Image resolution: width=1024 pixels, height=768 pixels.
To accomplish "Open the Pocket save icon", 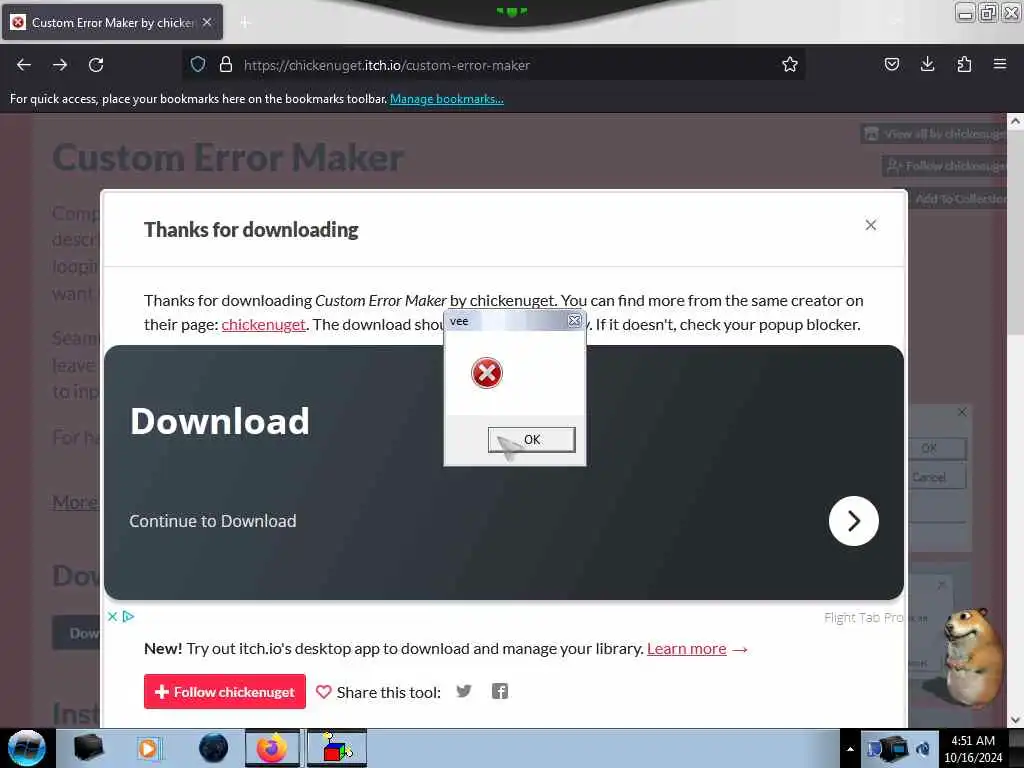I will [891, 65].
